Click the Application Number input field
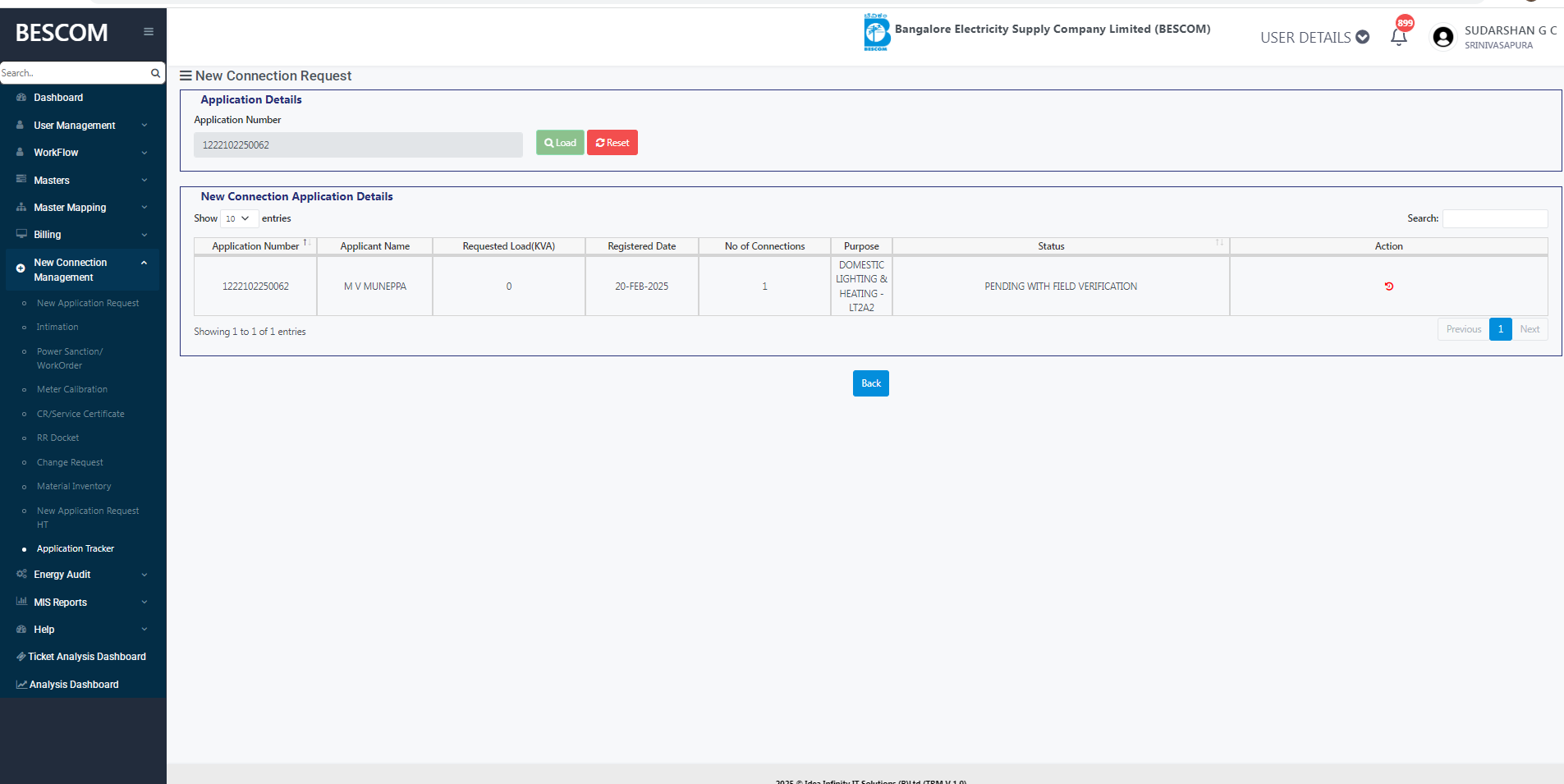The image size is (1564, 784). [x=358, y=144]
